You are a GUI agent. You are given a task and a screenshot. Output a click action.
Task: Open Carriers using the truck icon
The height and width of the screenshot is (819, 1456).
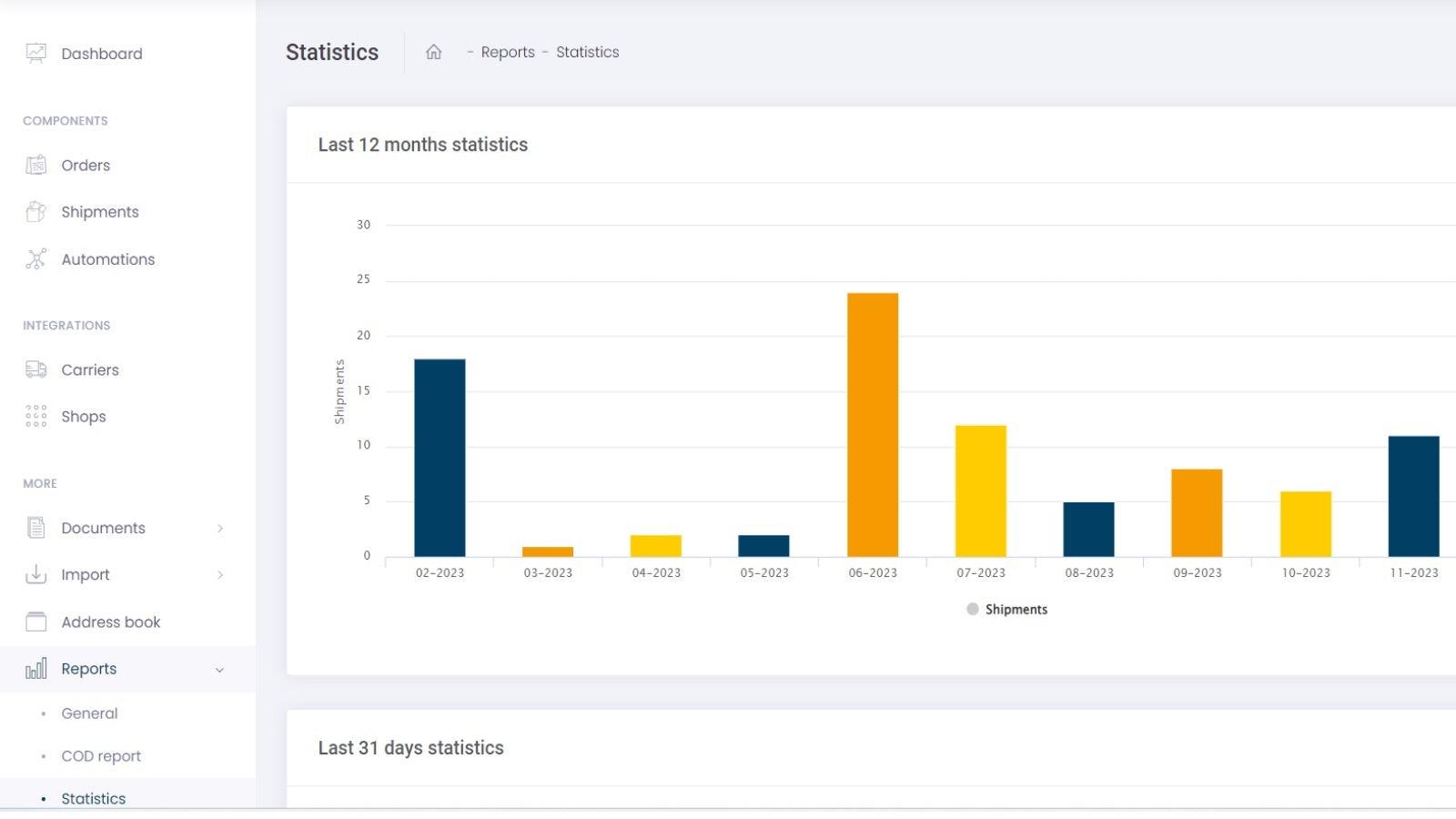click(35, 369)
